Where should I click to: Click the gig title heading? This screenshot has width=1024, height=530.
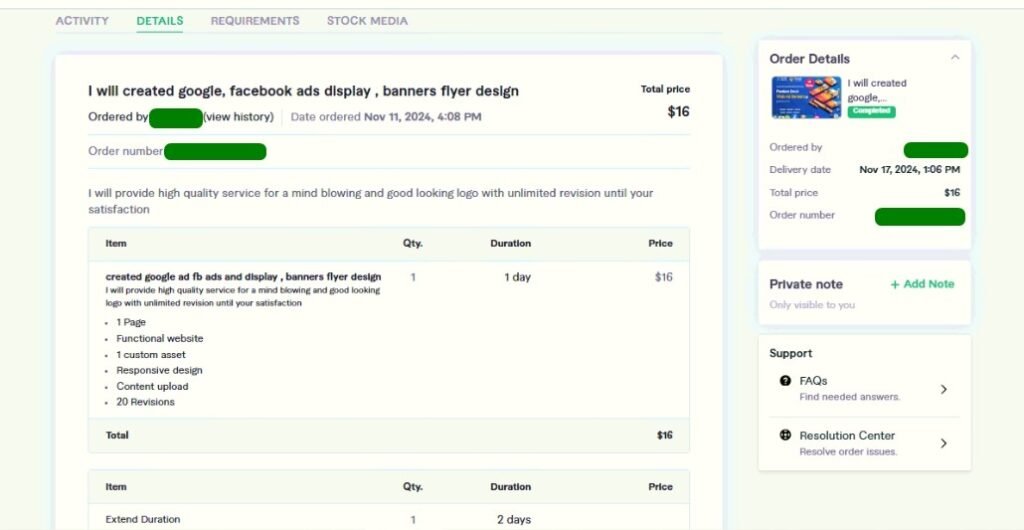[x=303, y=91]
